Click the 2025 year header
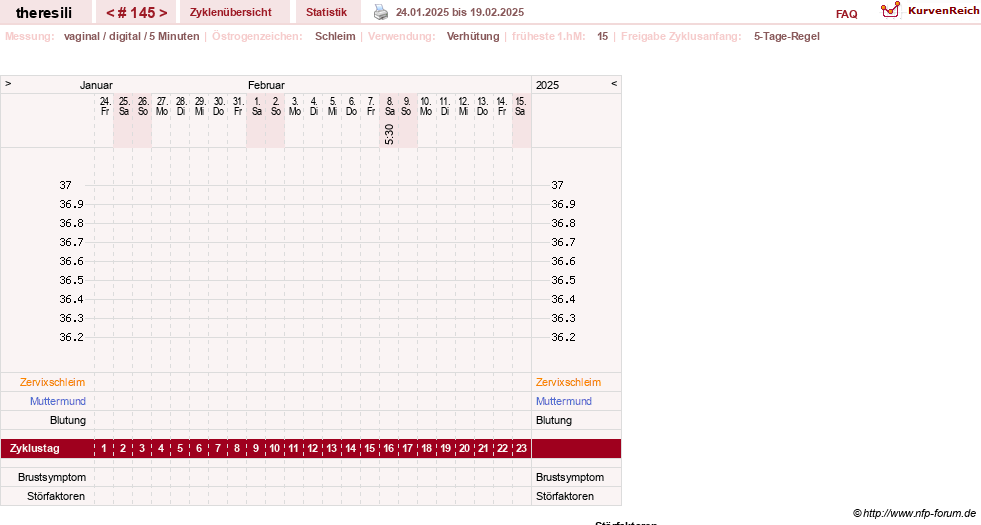The height and width of the screenshot is (525, 981). click(x=547, y=85)
